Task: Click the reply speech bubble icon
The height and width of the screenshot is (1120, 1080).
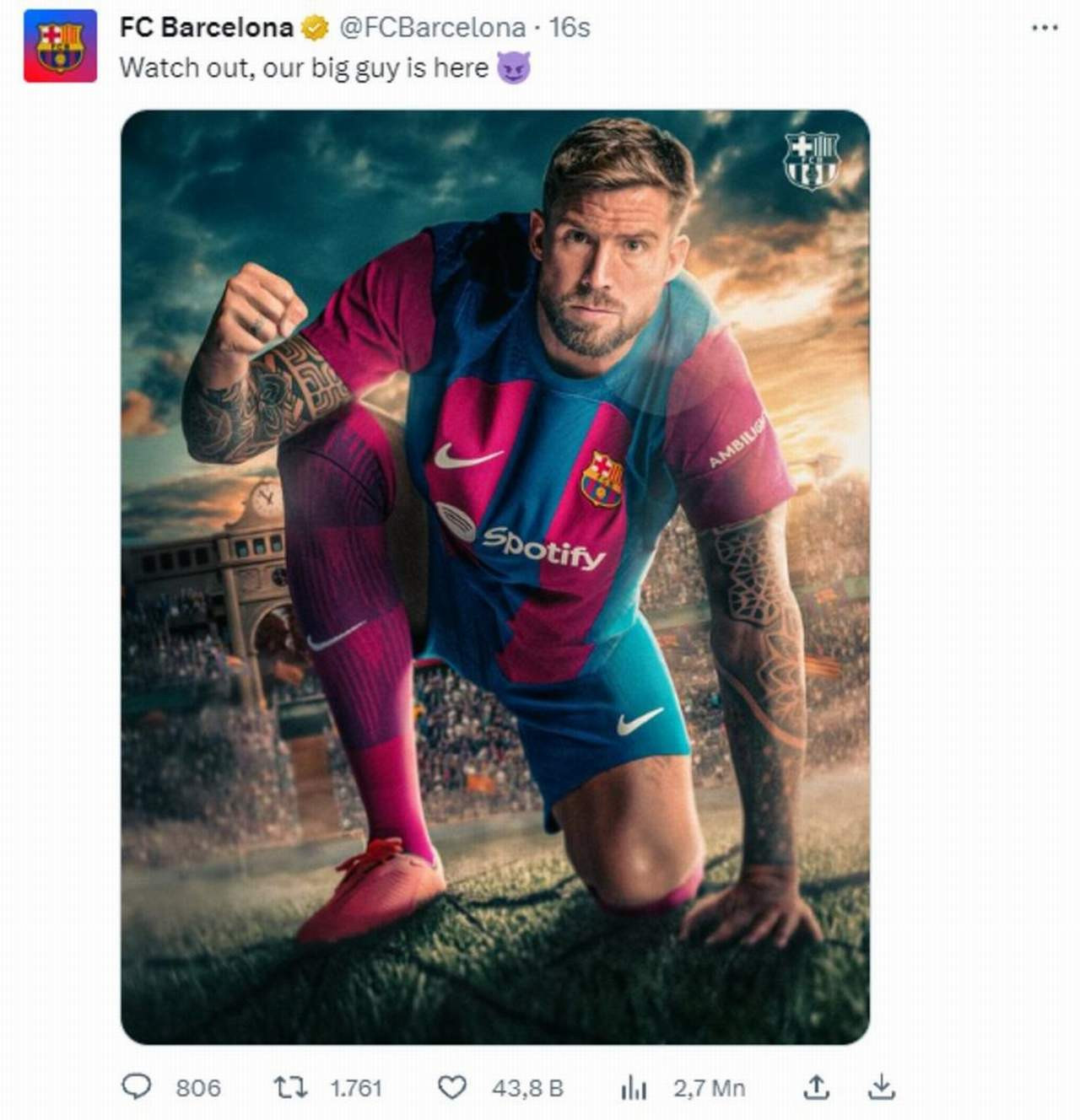Action: pyautogui.click(x=137, y=1087)
